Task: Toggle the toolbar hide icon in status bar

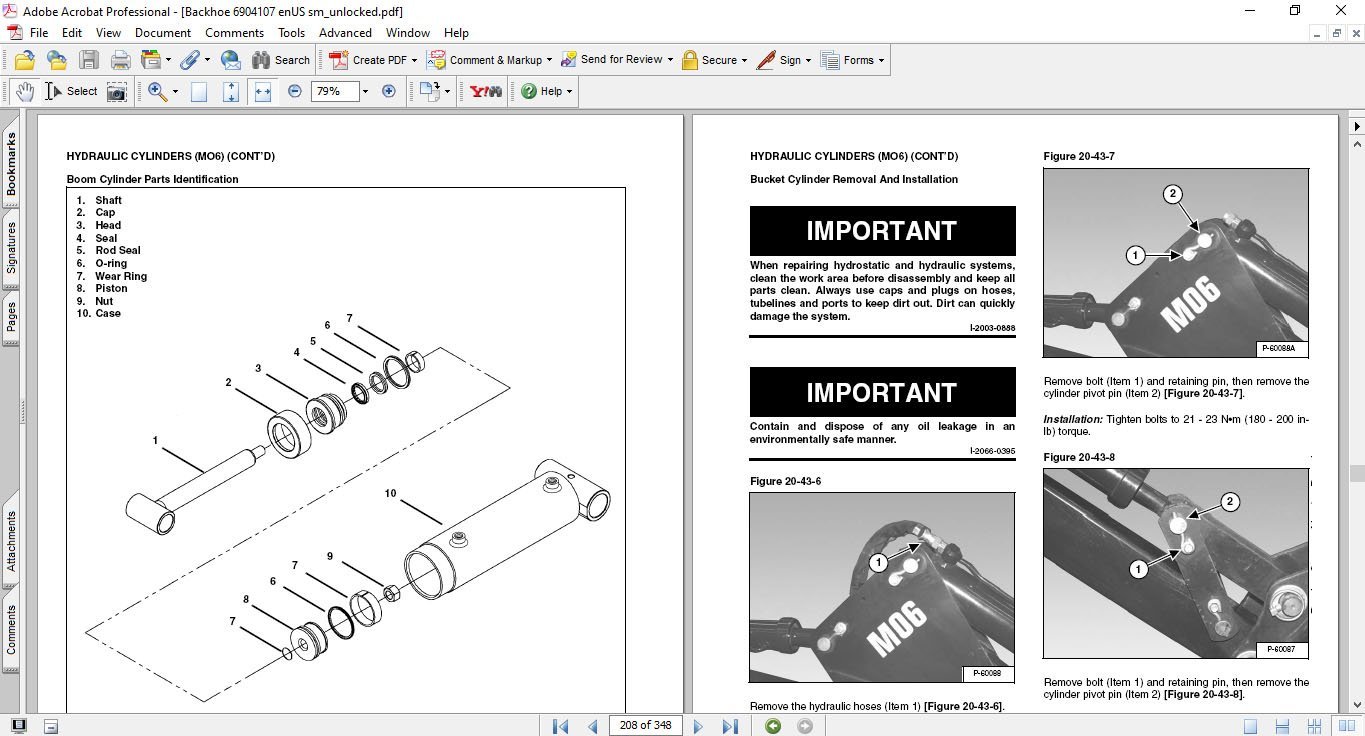Action: (51, 726)
